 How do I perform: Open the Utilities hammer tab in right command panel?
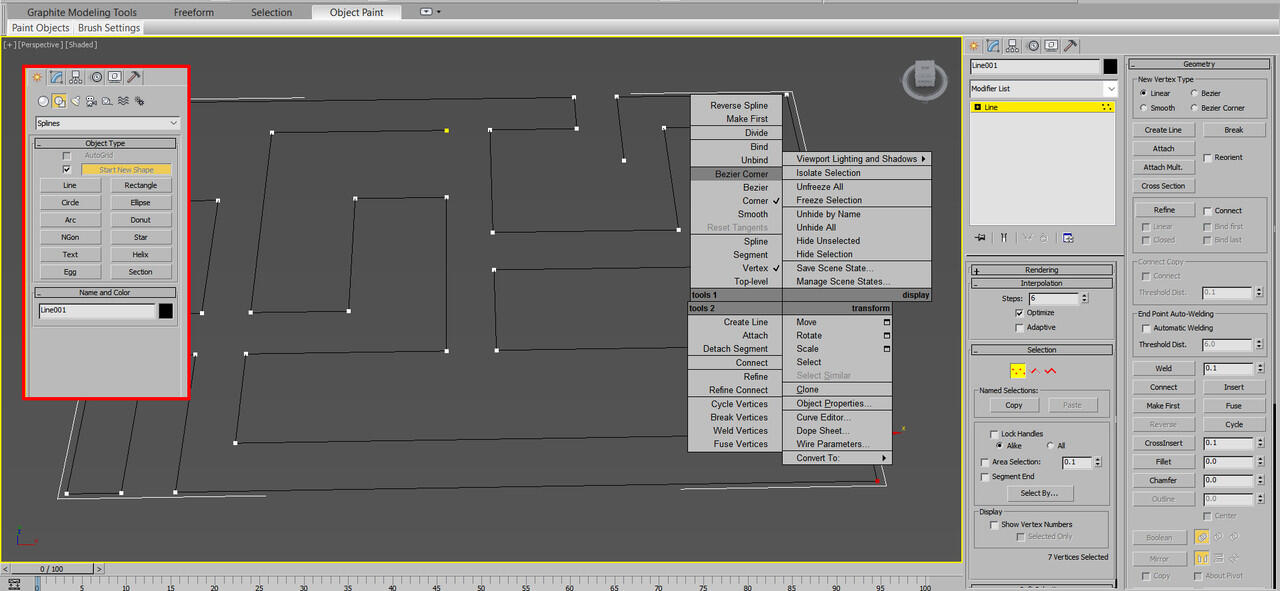pos(1070,46)
